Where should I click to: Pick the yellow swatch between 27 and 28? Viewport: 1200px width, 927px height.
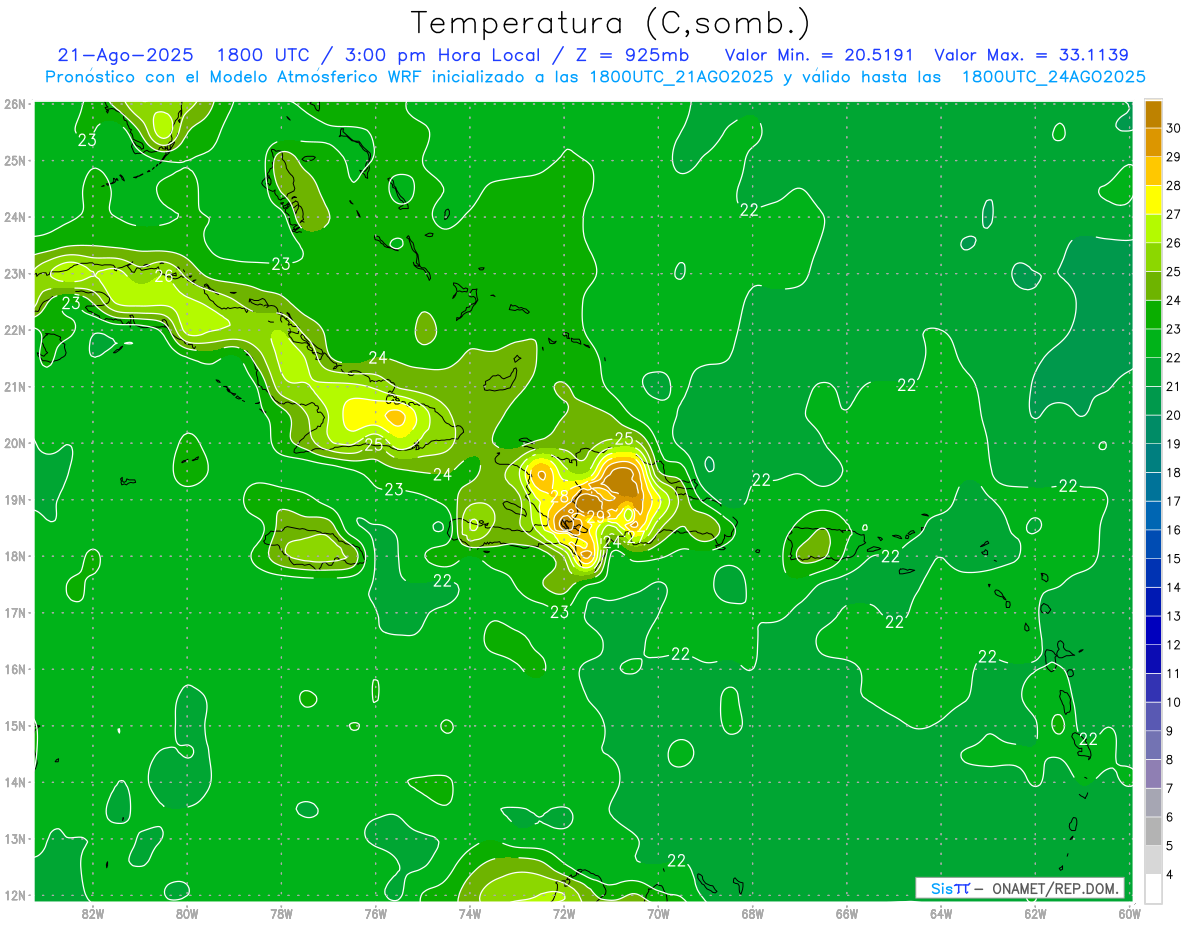point(1153,200)
